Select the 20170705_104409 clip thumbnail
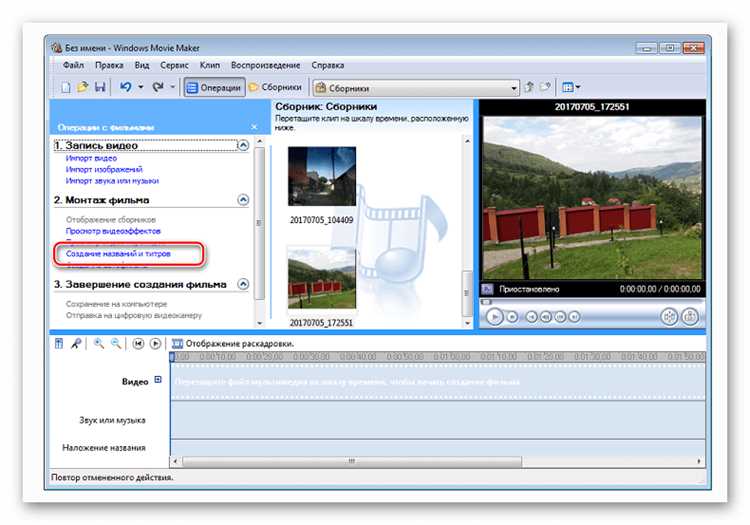The width and height of the screenshot is (750, 525). tap(322, 176)
